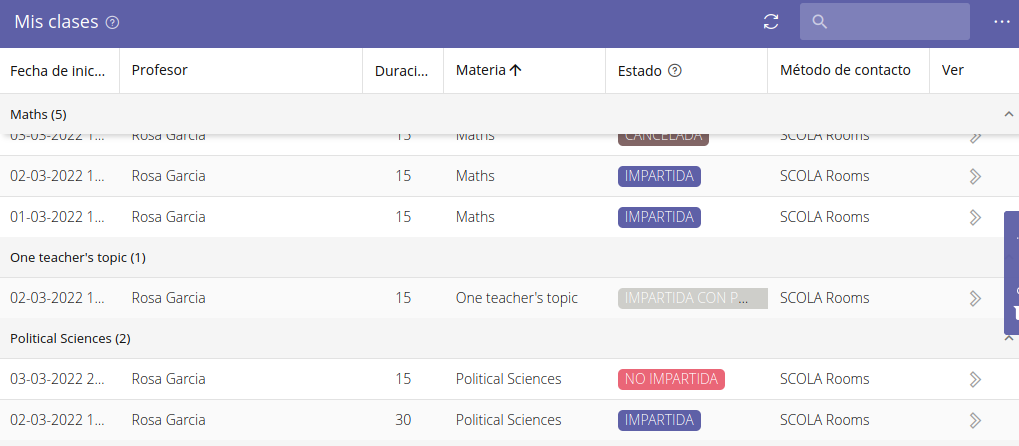This screenshot has height=446, width=1019.
Task: Click the grey IMPARTIDA CON P... status badge
Action: click(692, 298)
